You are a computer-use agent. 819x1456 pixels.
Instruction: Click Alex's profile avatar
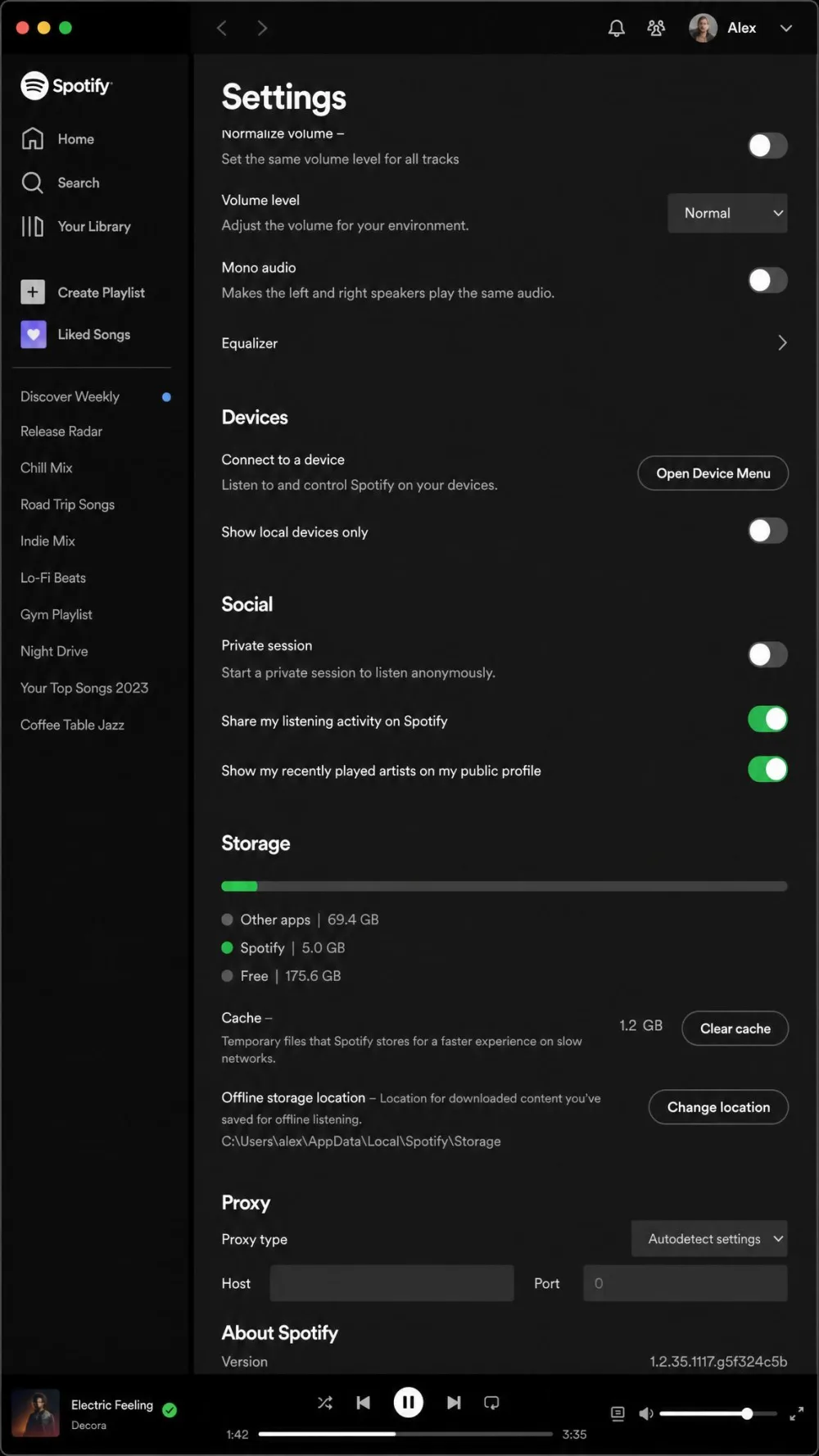coord(703,28)
